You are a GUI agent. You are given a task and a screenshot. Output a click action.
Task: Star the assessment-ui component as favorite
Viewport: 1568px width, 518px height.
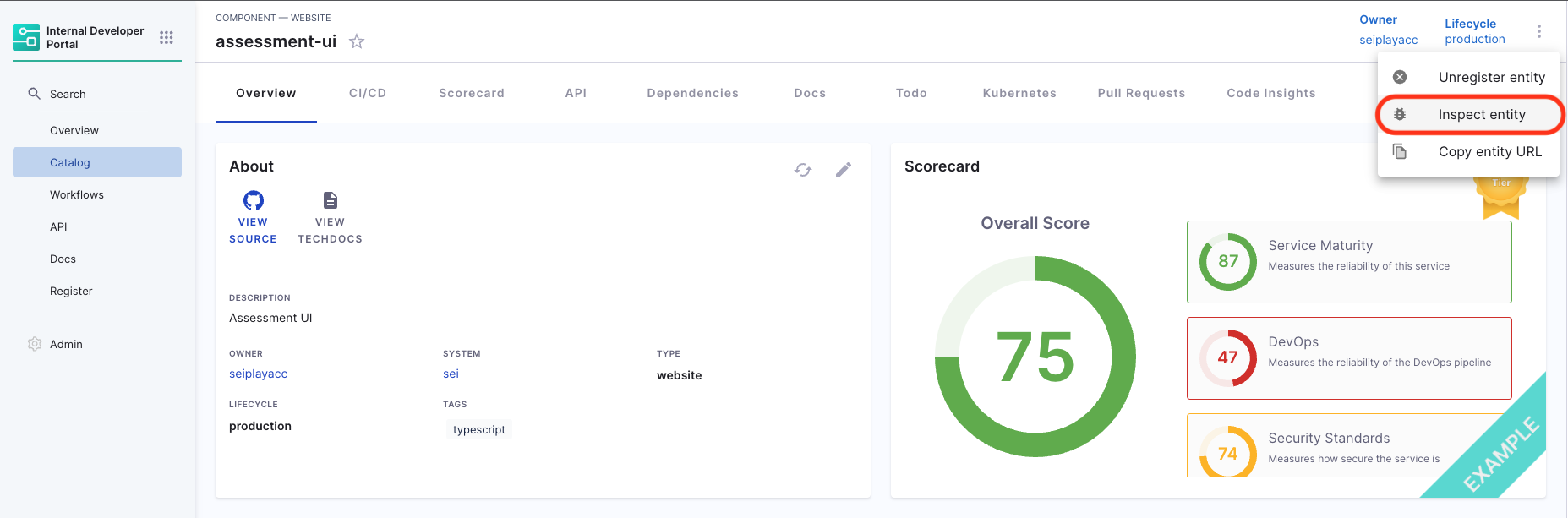pos(357,41)
